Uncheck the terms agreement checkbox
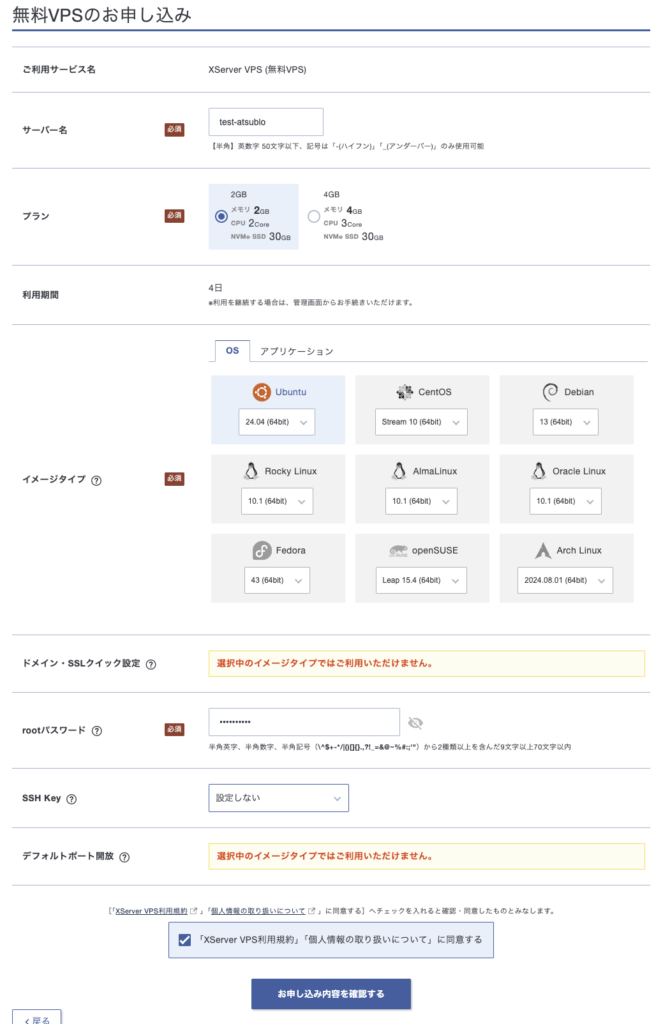This screenshot has height=1024, width=663. pos(184,940)
